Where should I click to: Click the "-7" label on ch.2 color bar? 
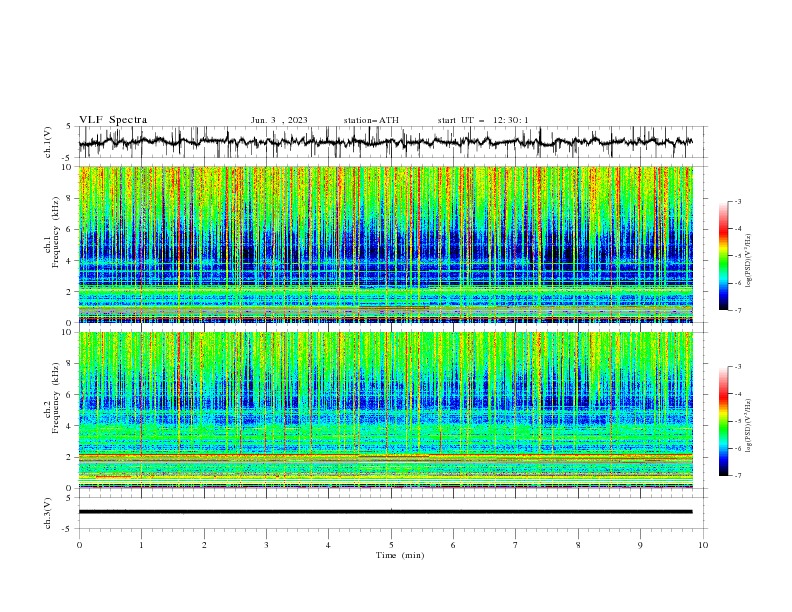coord(737,476)
